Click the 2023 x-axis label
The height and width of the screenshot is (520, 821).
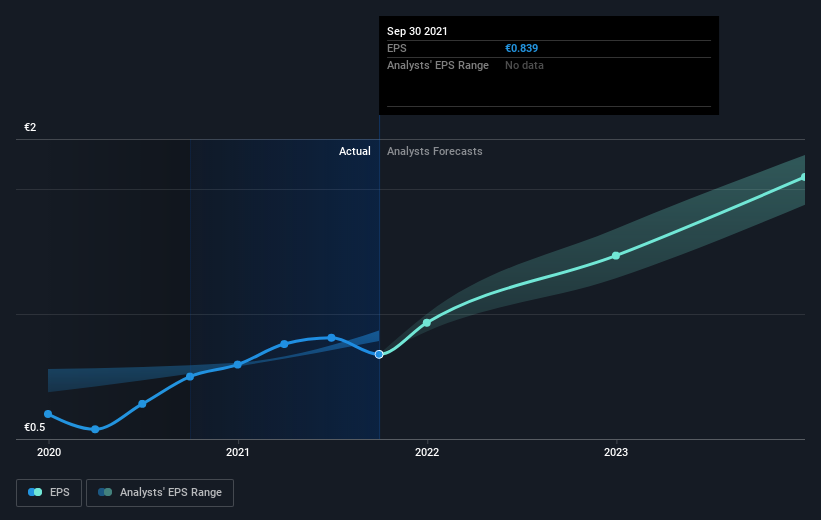pyautogui.click(x=616, y=452)
